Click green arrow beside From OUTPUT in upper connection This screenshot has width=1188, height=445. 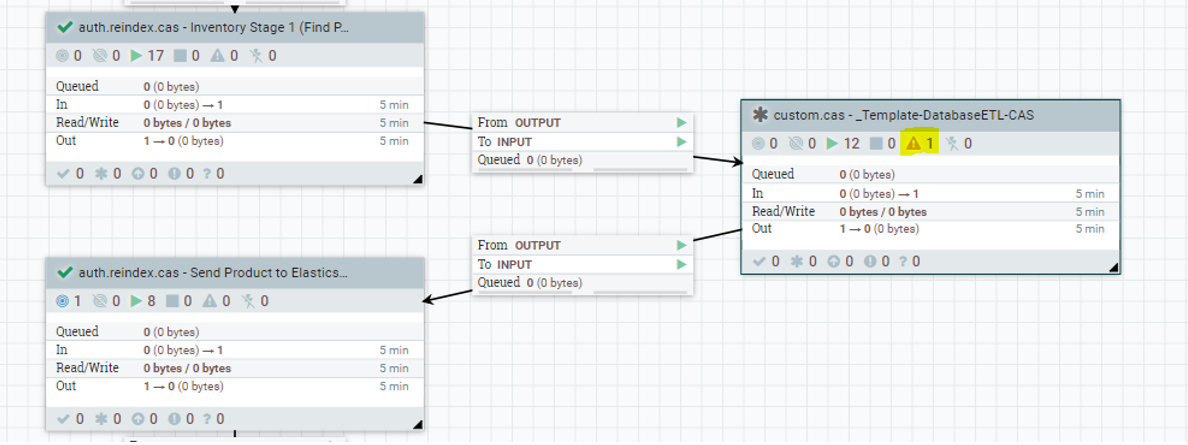pos(681,123)
